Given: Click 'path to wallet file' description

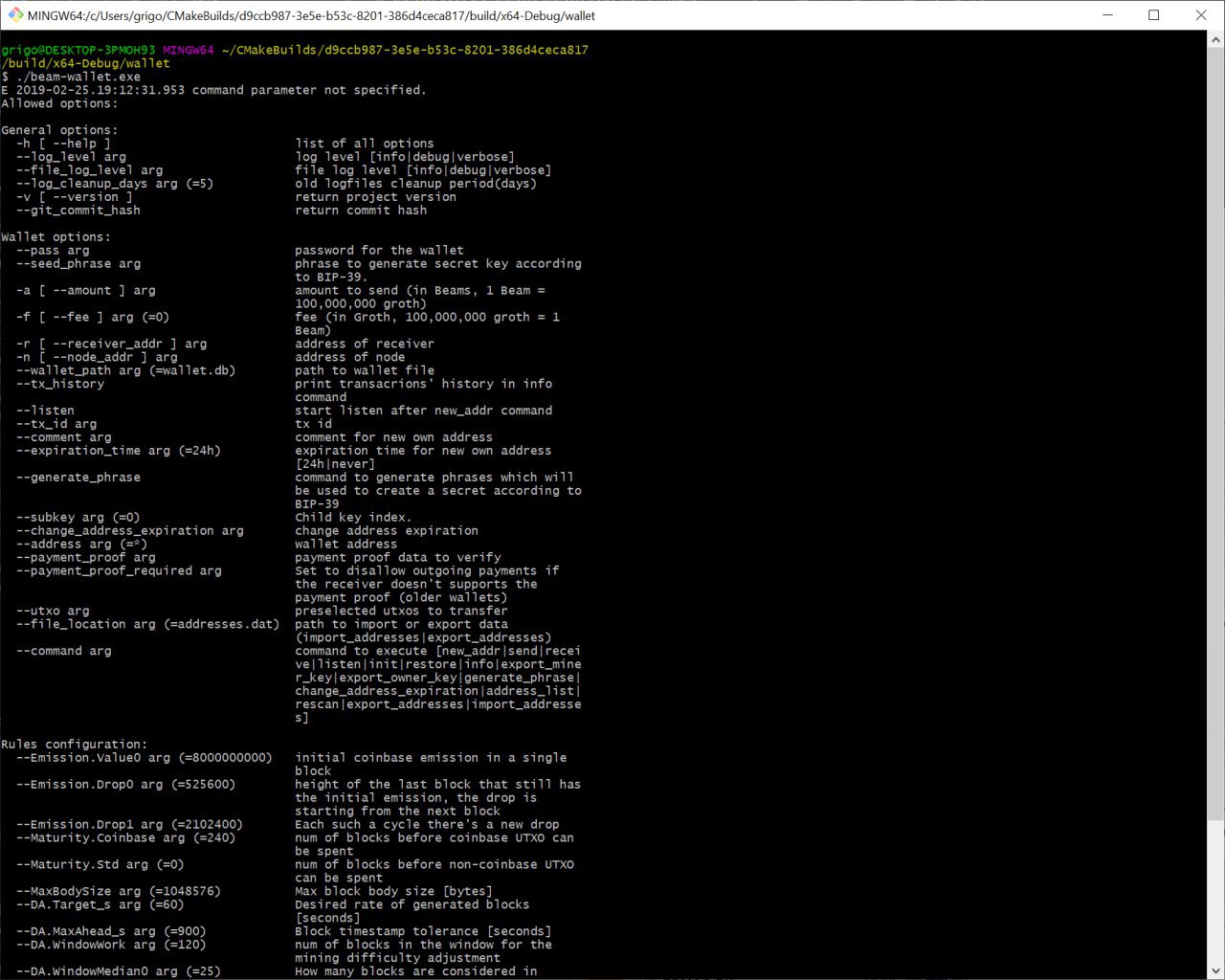Looking at the screenshot, I should [x=365, y=371].
